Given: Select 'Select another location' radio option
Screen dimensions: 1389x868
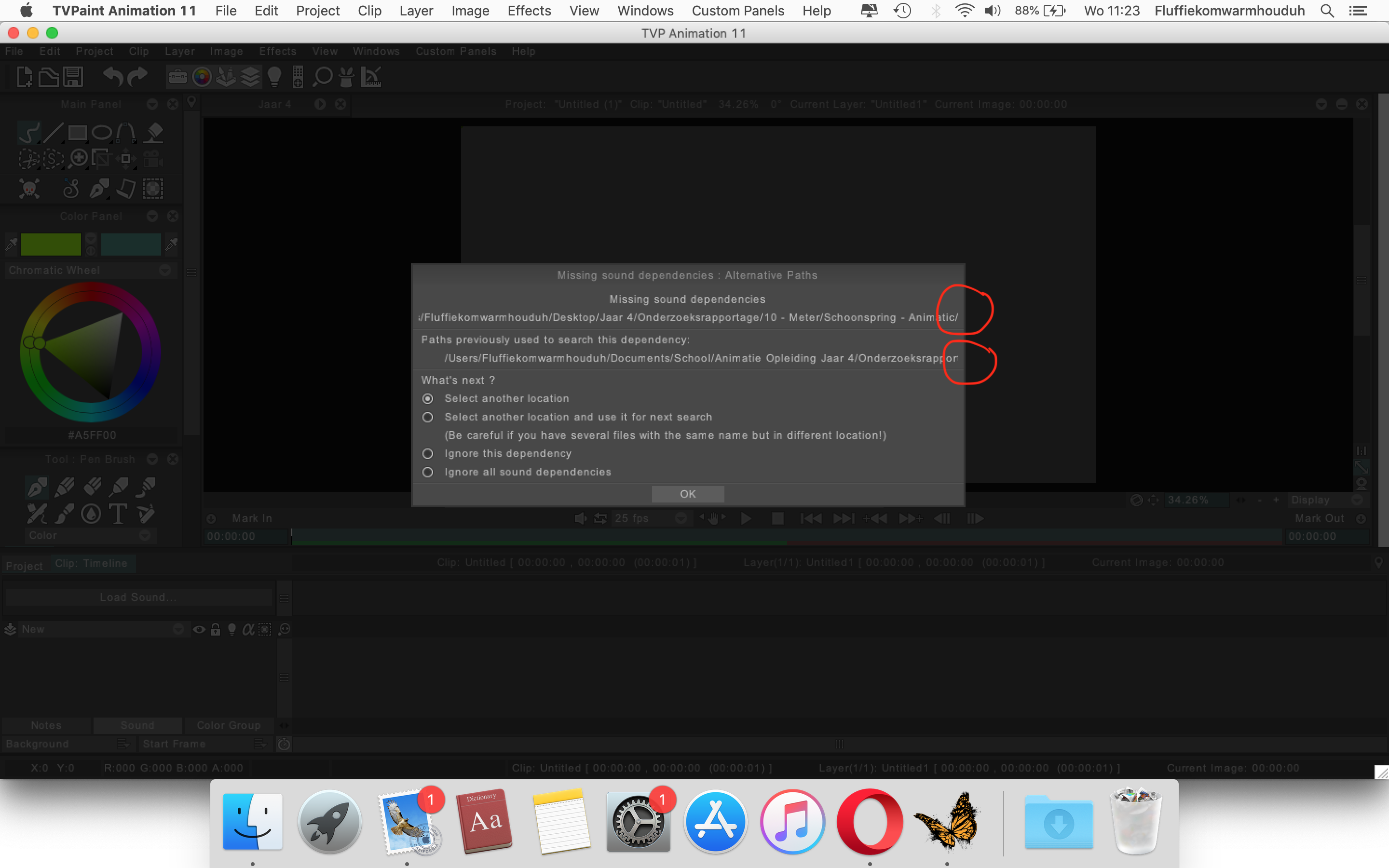Looking at the screenshot, I should tap(428, 398).
